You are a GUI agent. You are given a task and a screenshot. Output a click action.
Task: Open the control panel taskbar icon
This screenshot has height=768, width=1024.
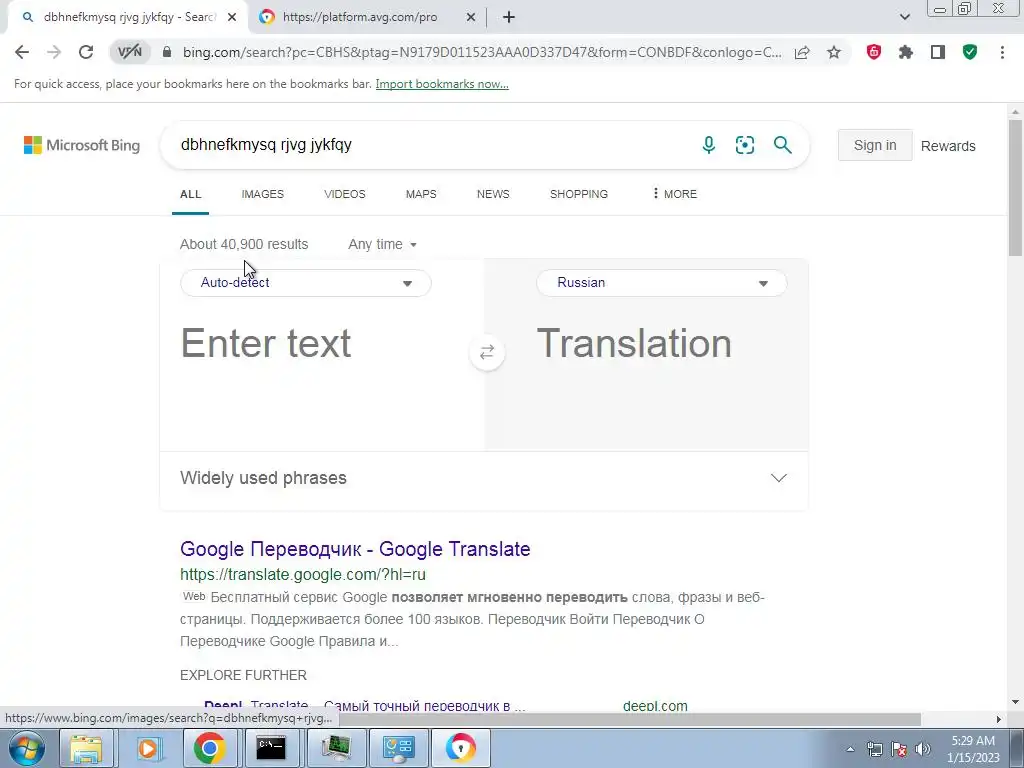tap(398, 748)
